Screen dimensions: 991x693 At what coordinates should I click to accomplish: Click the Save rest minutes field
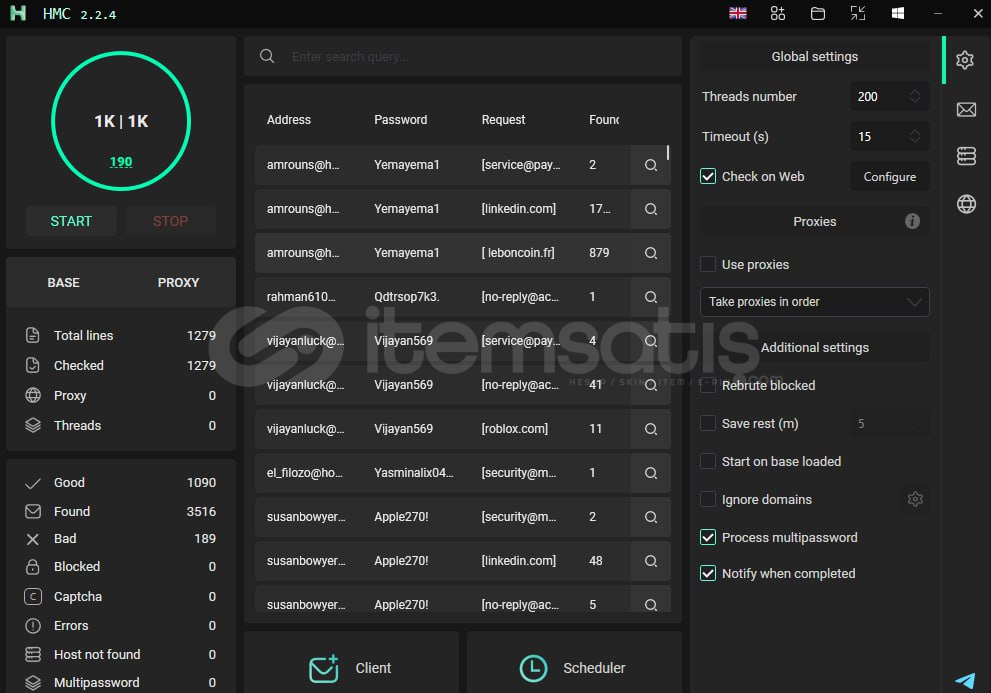pyautogui.click(x=889, y=423)
